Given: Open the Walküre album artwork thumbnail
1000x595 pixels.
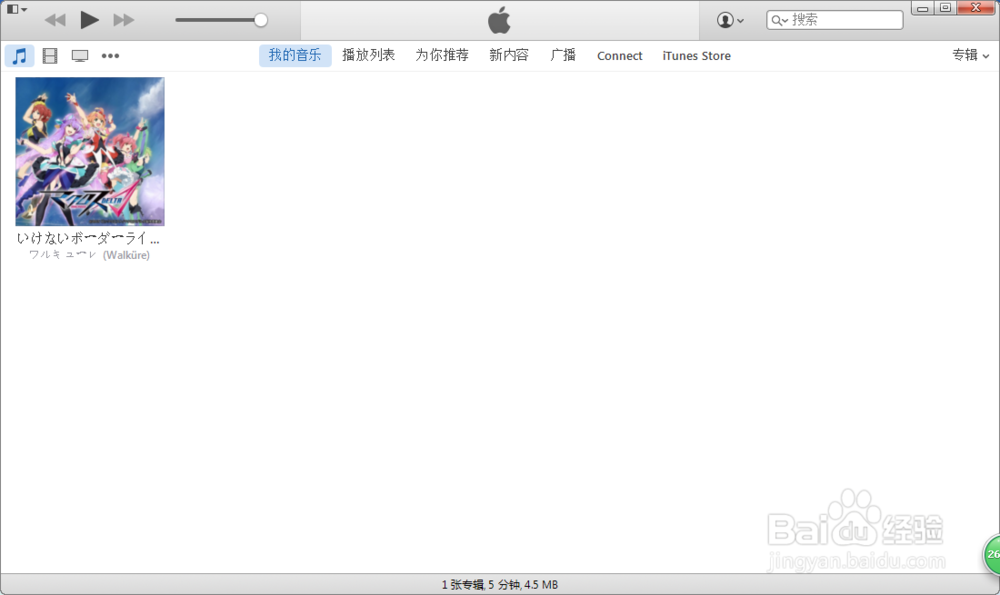Looking at the screenshot, I should 89,151.
